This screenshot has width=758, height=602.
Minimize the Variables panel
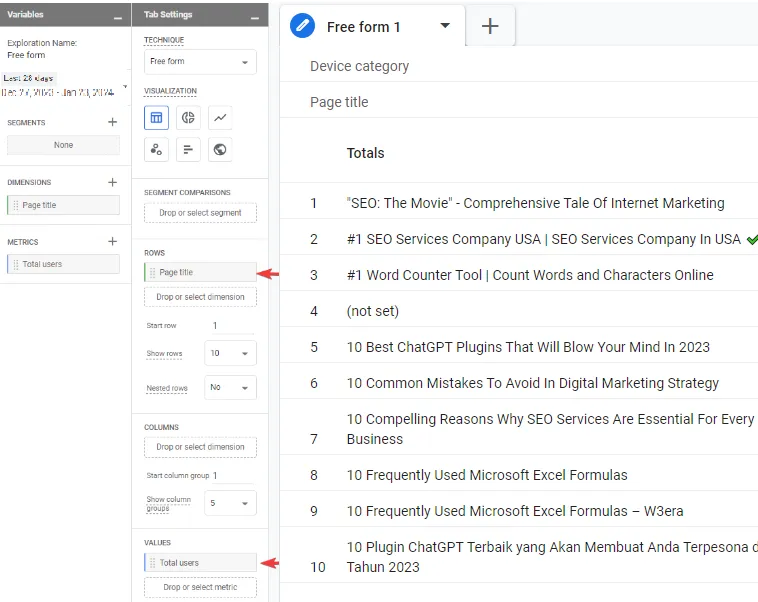click(118, 16)
